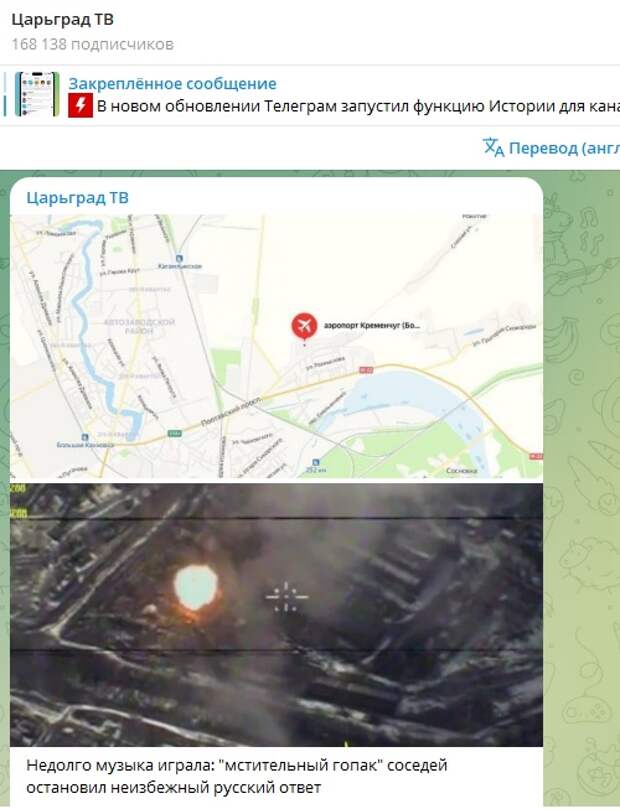Click the crosshair reticle in footage
Image resolution: width=620 pixels, height=809 pixels.
pos(286,597)
